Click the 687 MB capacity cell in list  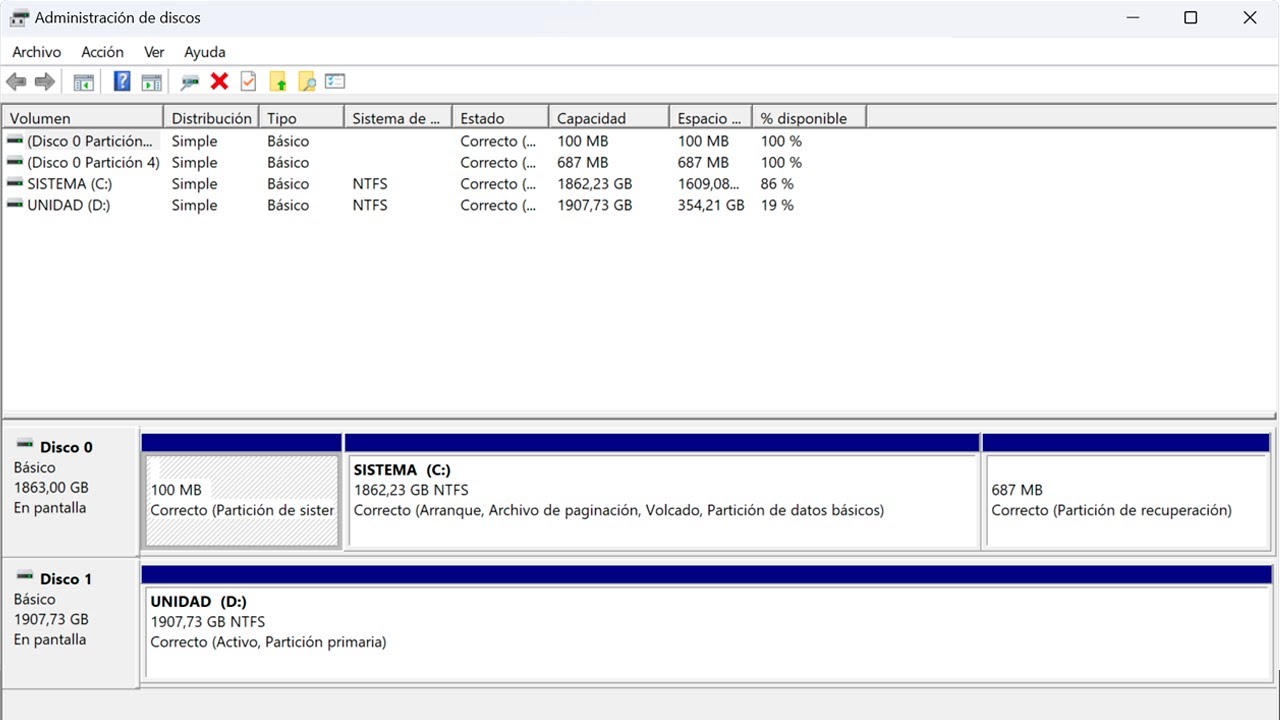(x=583, y=162)
